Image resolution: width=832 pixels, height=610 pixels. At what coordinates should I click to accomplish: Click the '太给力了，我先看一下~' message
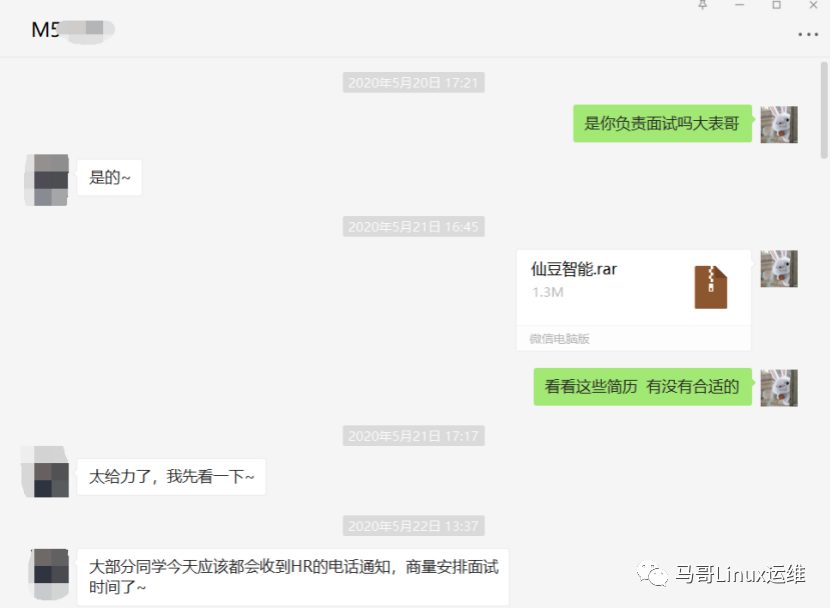pyautogui.click(x=170, y=477)
